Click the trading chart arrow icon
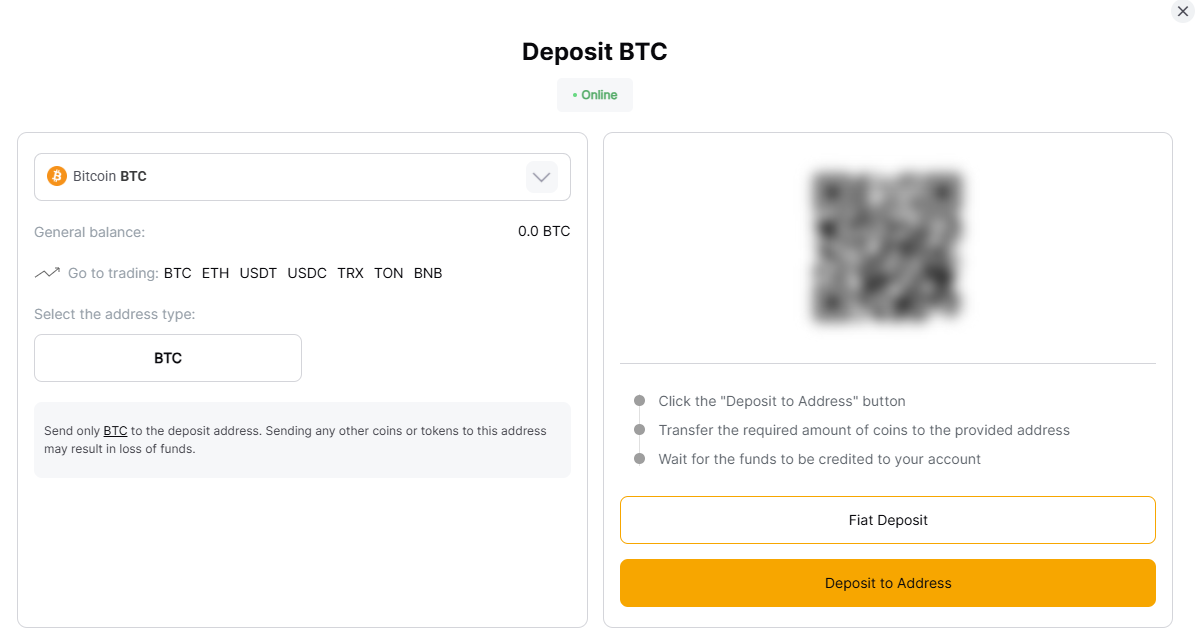The width and height of the screenshot is (1200, 641). (x=47, y=273)
